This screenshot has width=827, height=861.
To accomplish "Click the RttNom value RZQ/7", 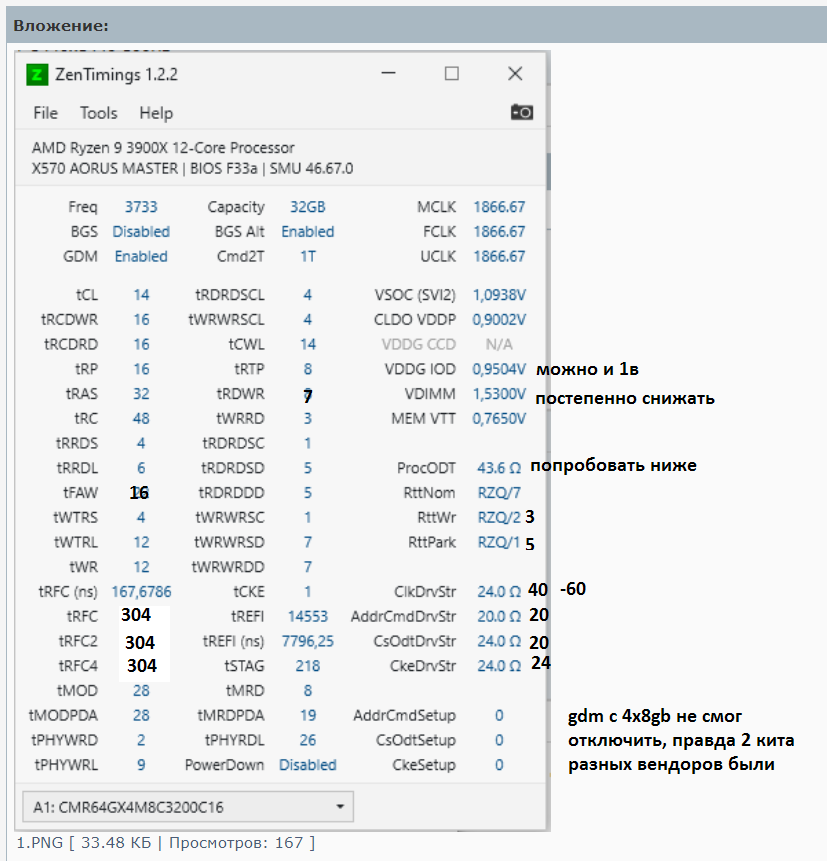I will pyautogui.click(x=499, y=493).
